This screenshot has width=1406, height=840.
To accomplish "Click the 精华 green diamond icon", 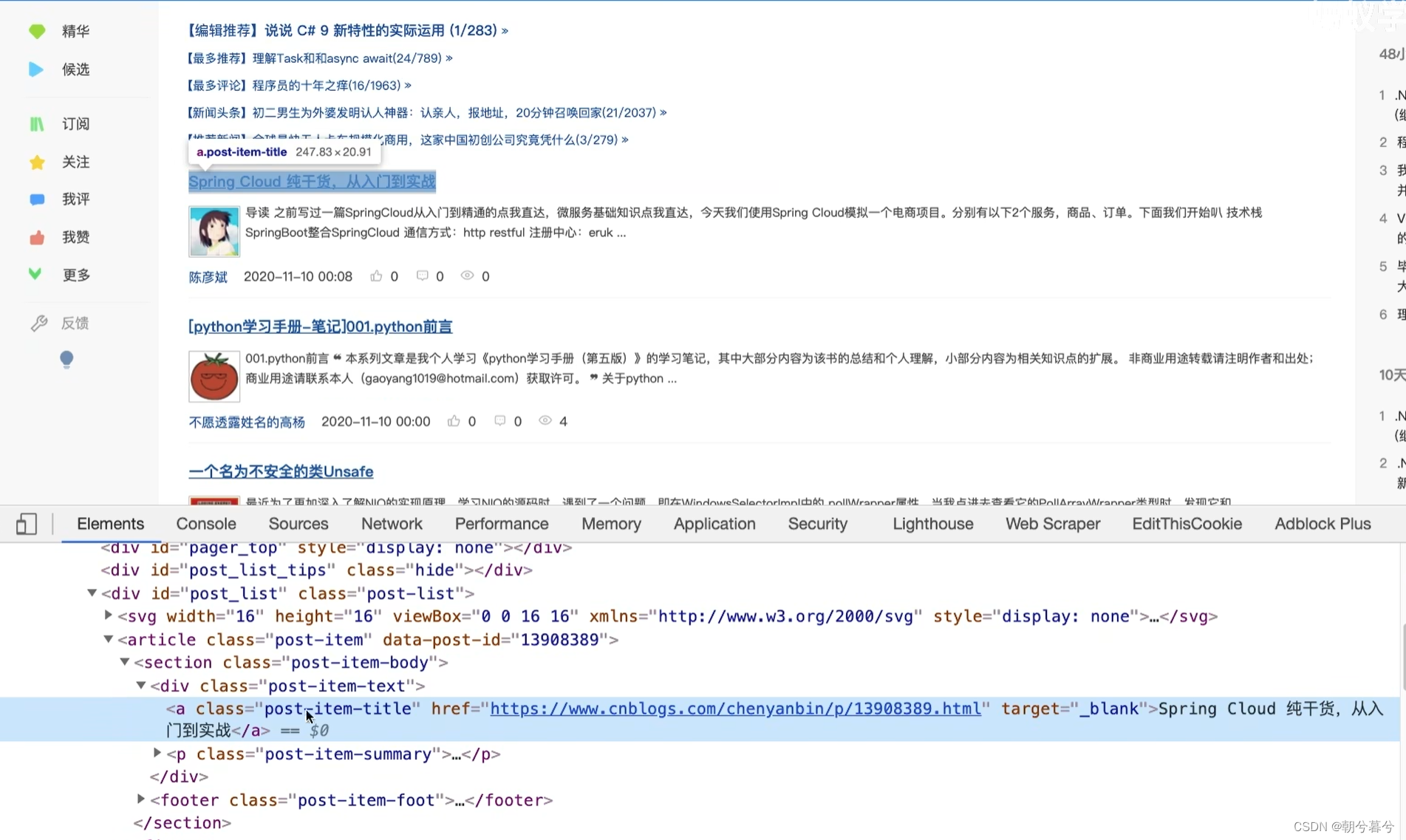I will tap(37, 31).
